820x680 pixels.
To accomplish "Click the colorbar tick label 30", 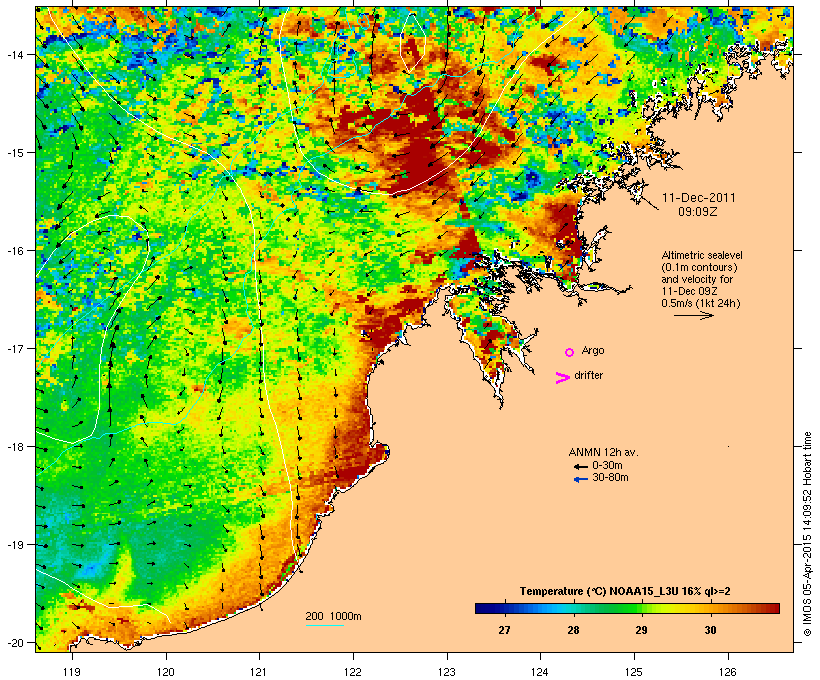I will (710, 630).
